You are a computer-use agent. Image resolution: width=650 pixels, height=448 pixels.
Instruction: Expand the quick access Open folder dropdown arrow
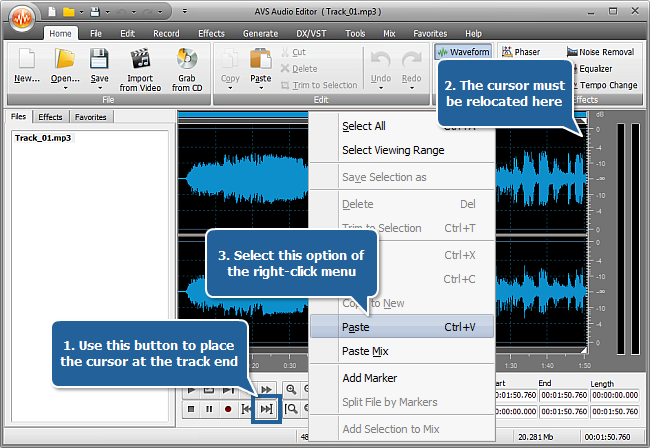click(x=81, y=12)
